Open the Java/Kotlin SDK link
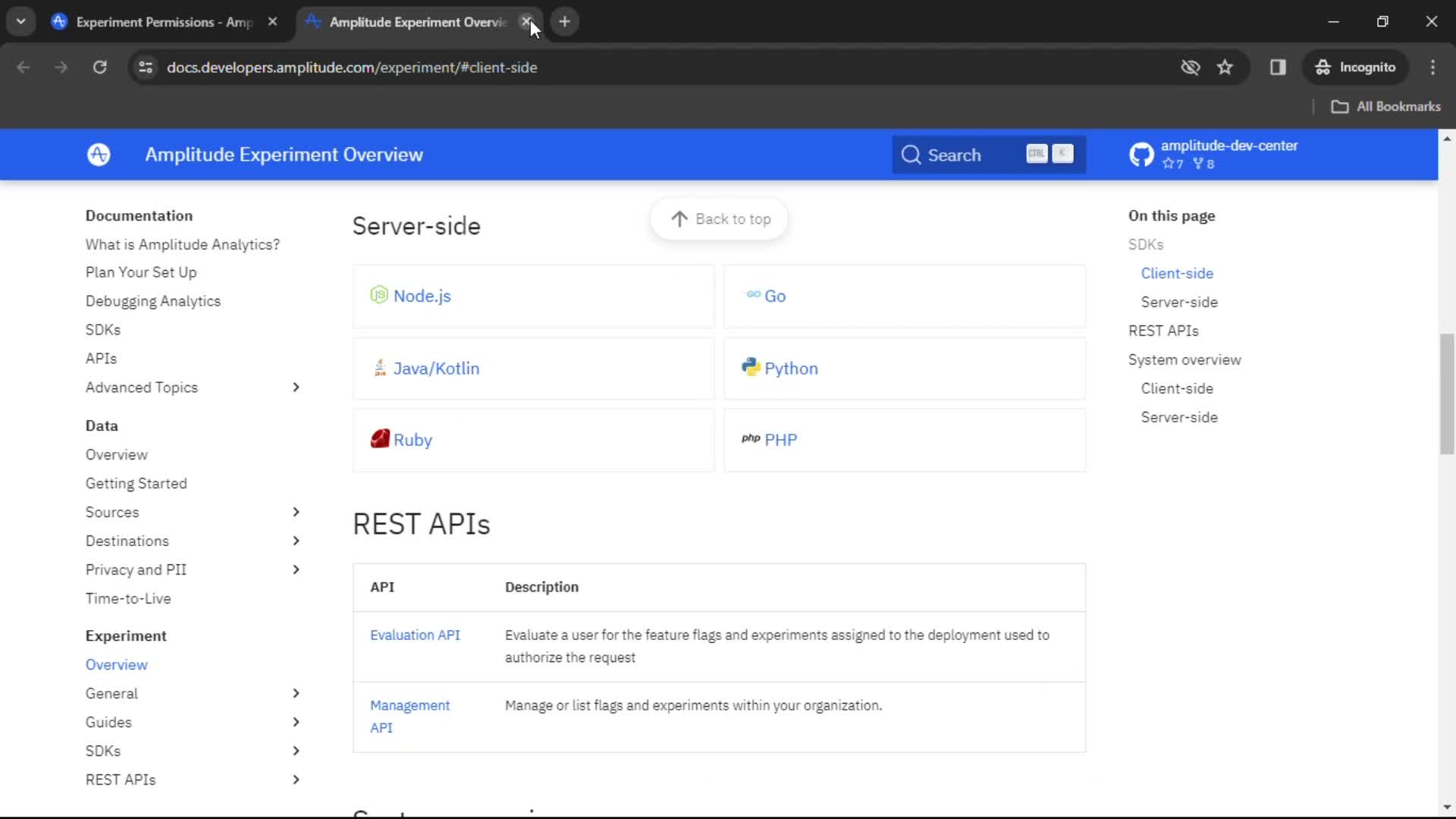Screen dimensions: 1456x819 click(436, 368)
